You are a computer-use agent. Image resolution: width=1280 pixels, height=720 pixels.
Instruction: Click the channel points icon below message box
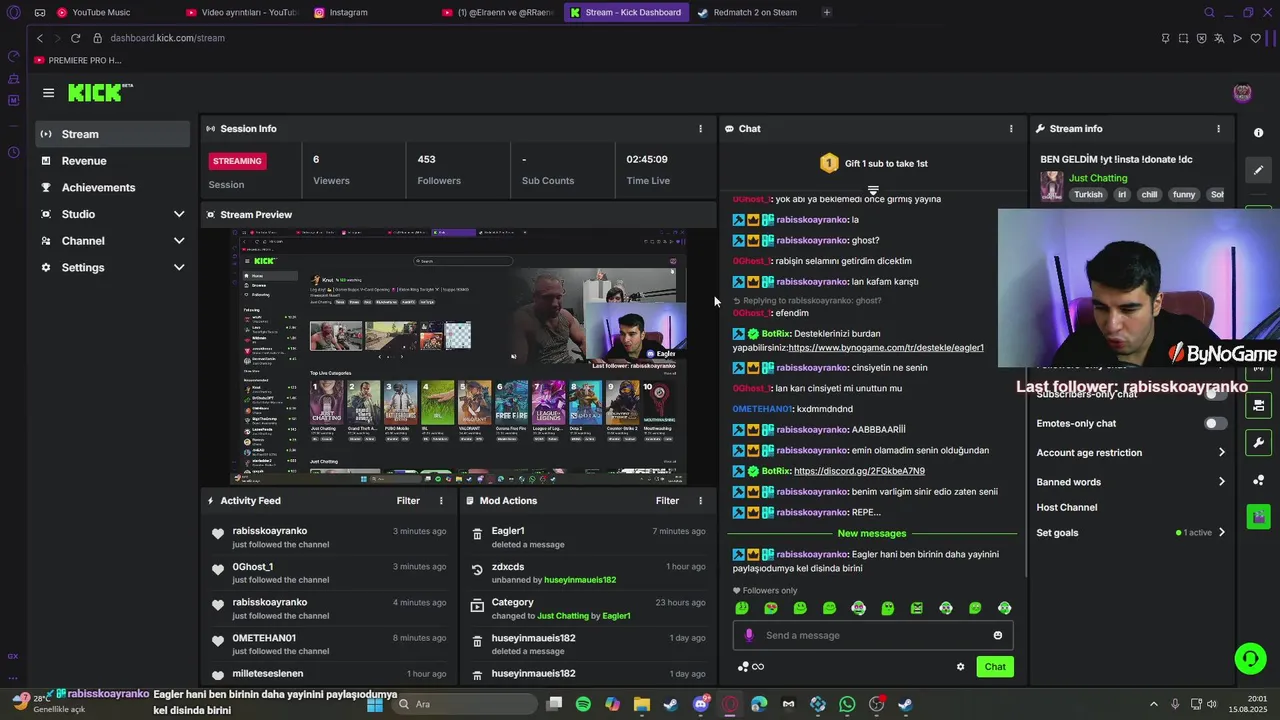[x=743, y=667]
